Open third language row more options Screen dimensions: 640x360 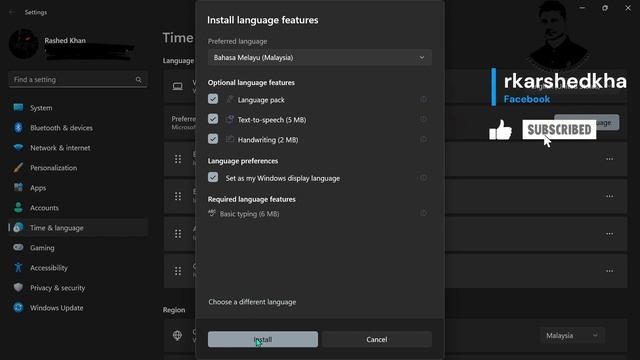click(609, 234)
